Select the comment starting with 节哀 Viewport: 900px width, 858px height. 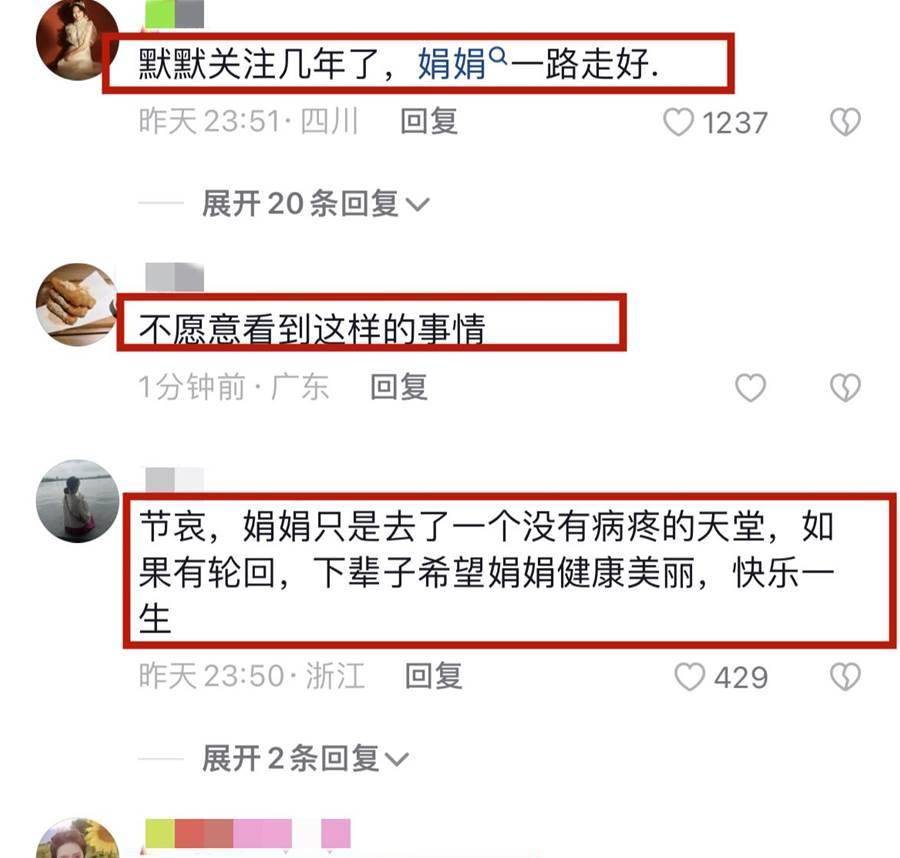tap(487, 572)
